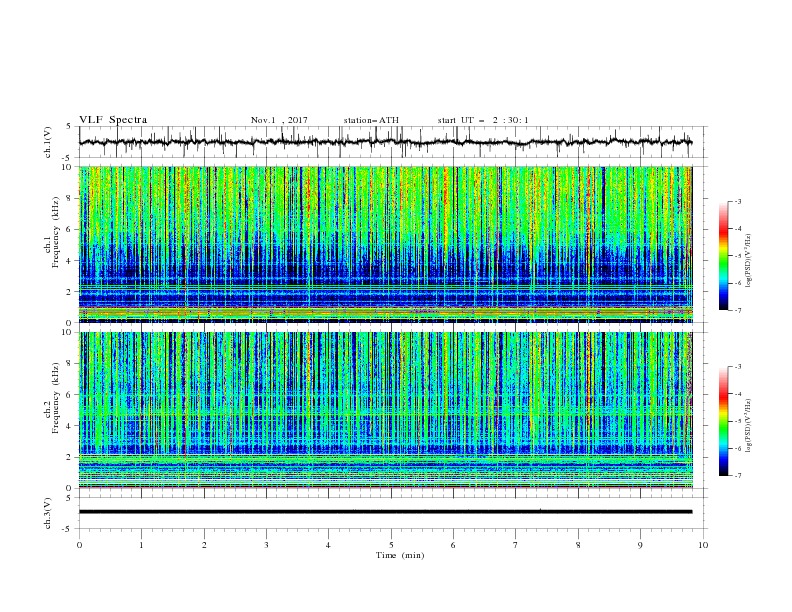
Task: Click time axis tick label "6"
Action: (x=453, y=545)
